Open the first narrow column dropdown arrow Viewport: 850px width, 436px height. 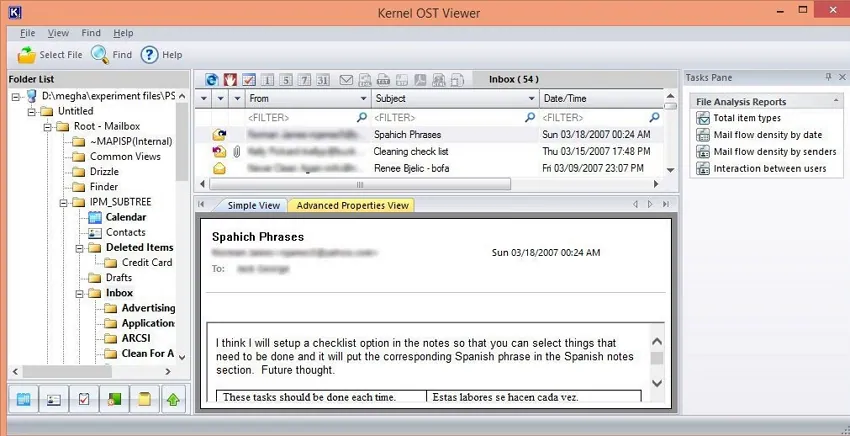(x=204, y=99)
